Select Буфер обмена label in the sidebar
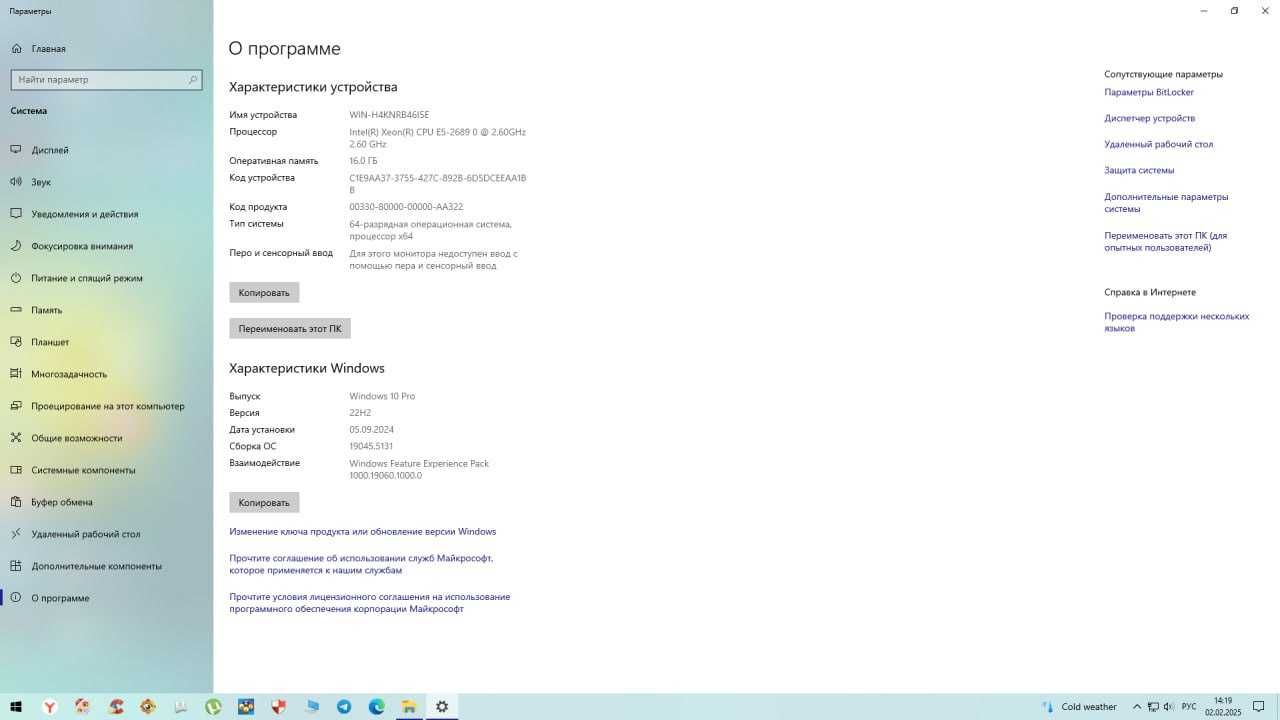 (x=62, y=502)
